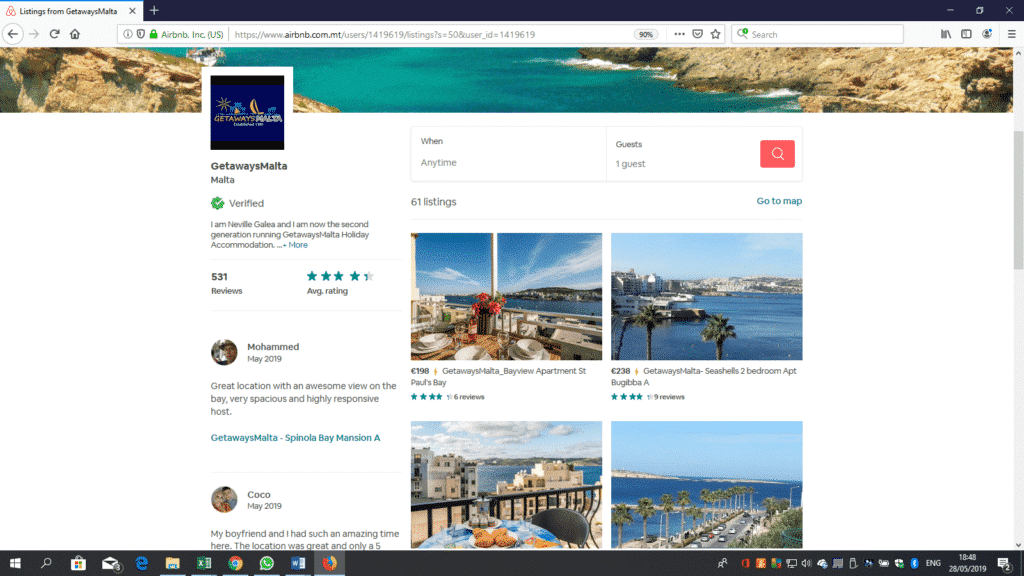
Task: Open the When date picker
Action: click(x=508, y=154)
